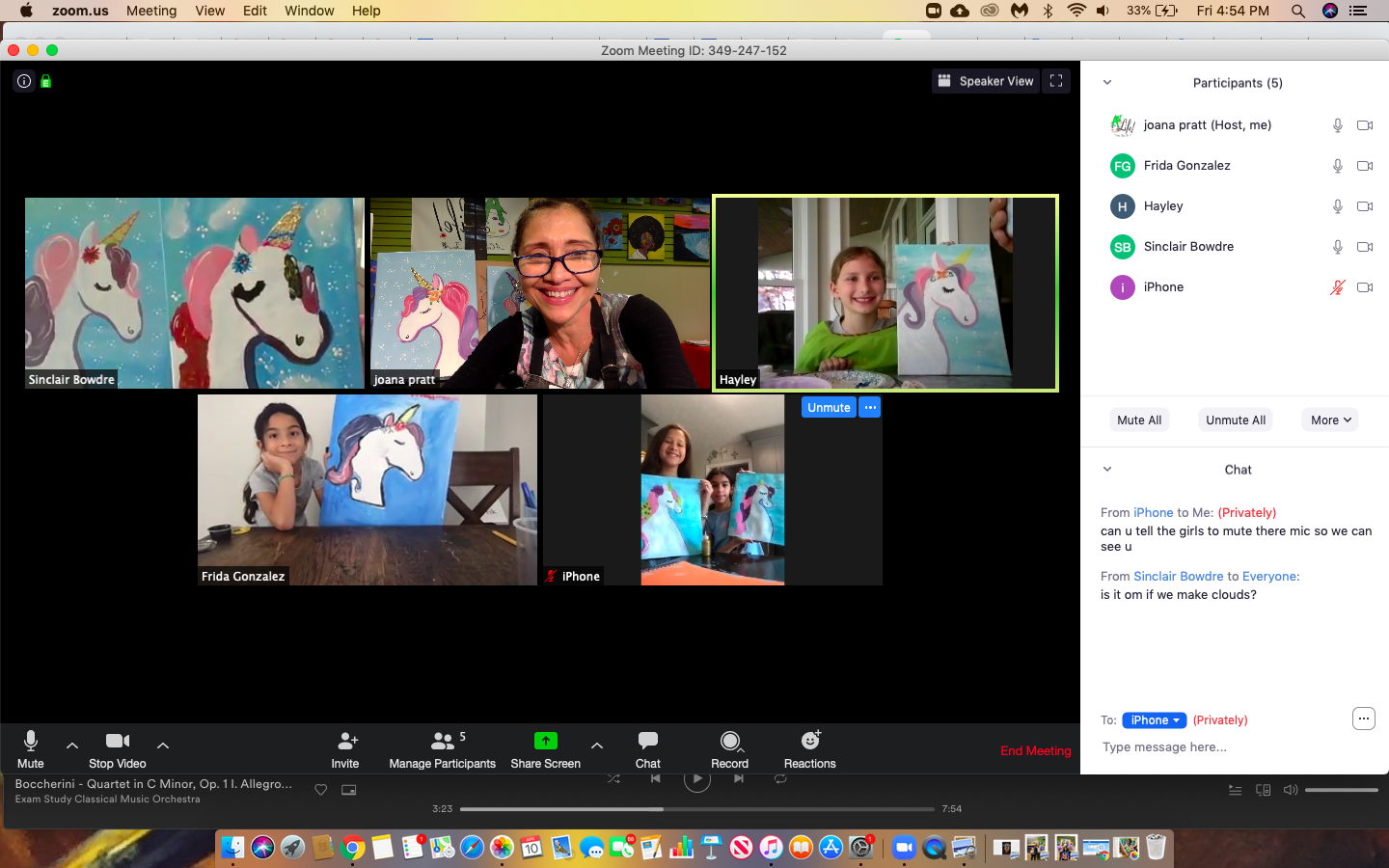Open the Window menu in menu bar
Viewport: 1389px width, 868px height.
(309, 11)
